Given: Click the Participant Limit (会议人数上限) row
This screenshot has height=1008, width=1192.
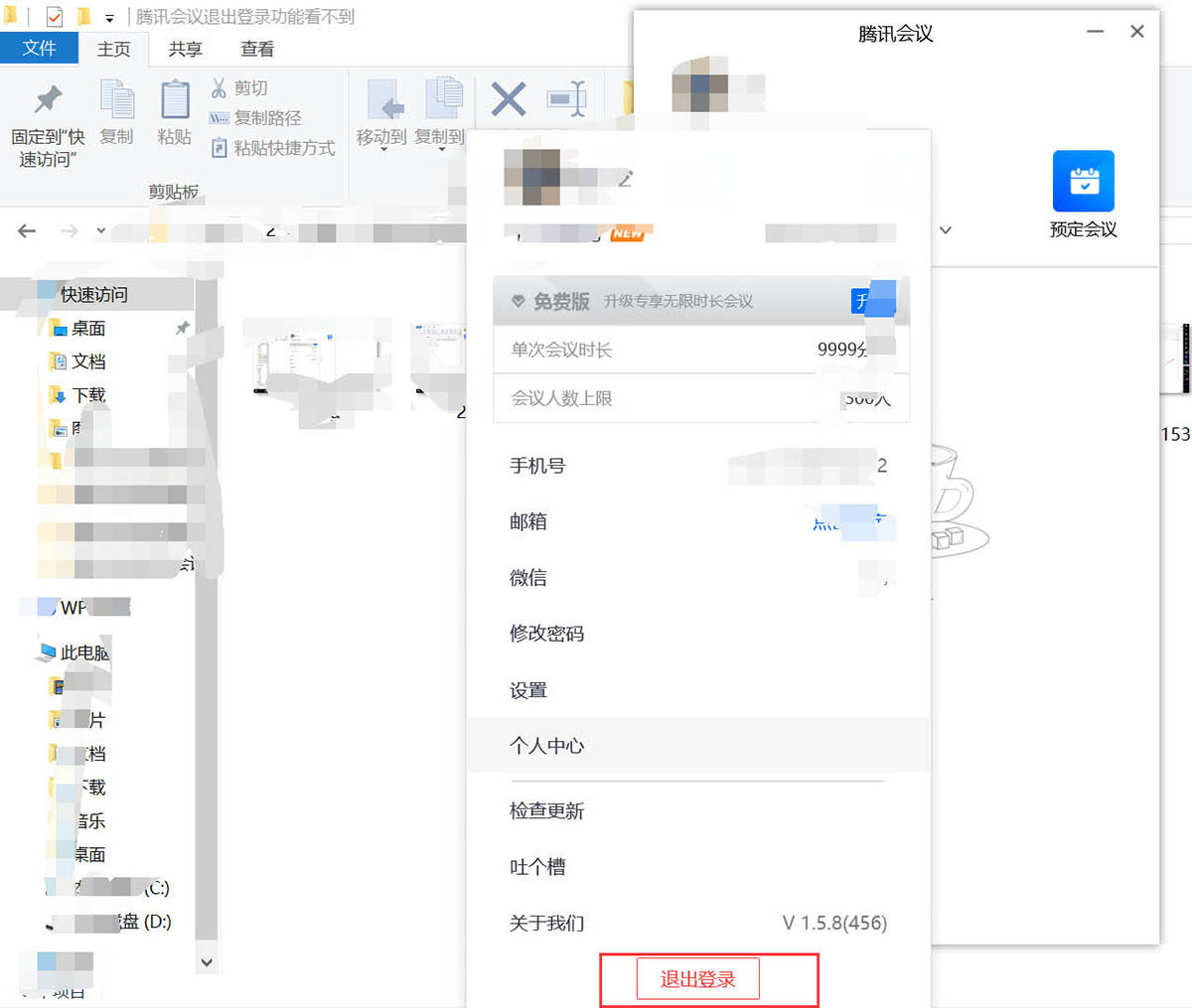Looking at the screenshot, I should tap(701, 399).
